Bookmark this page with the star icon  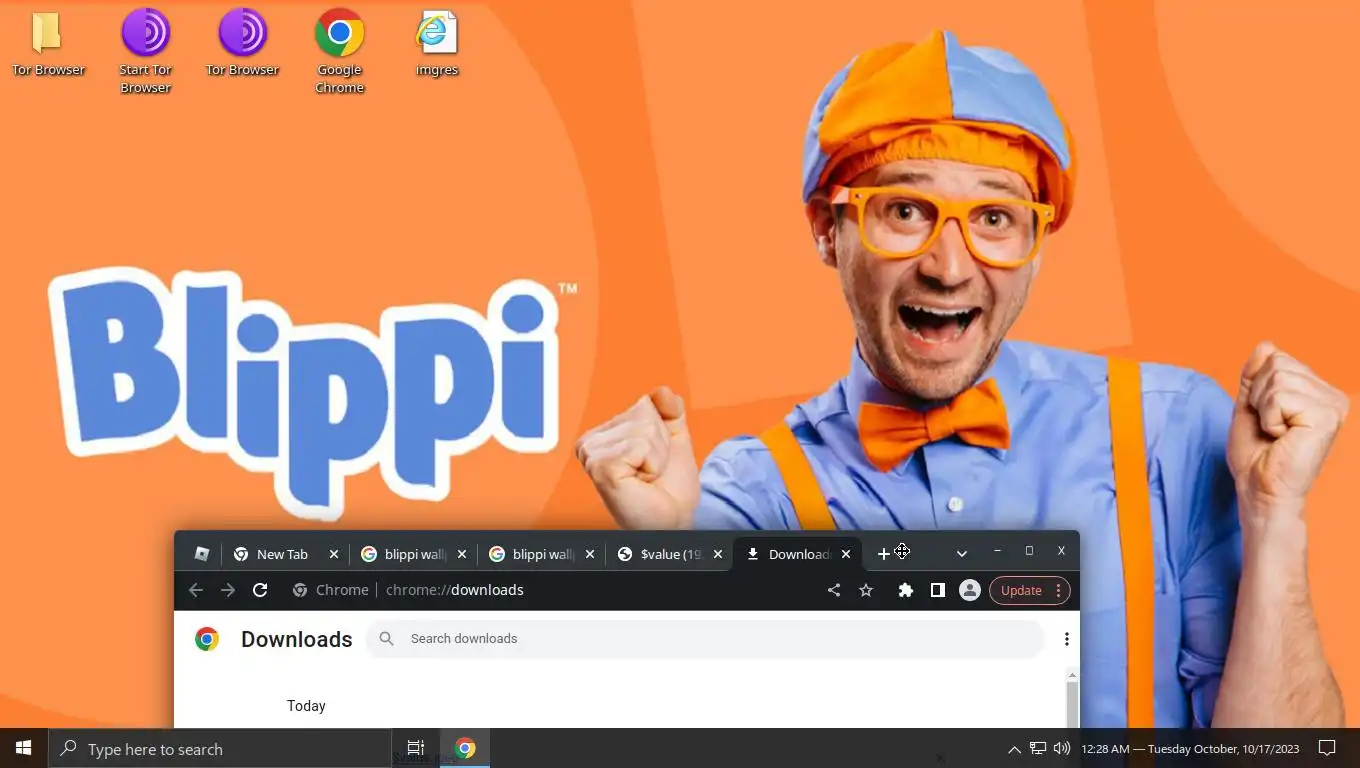866,590
